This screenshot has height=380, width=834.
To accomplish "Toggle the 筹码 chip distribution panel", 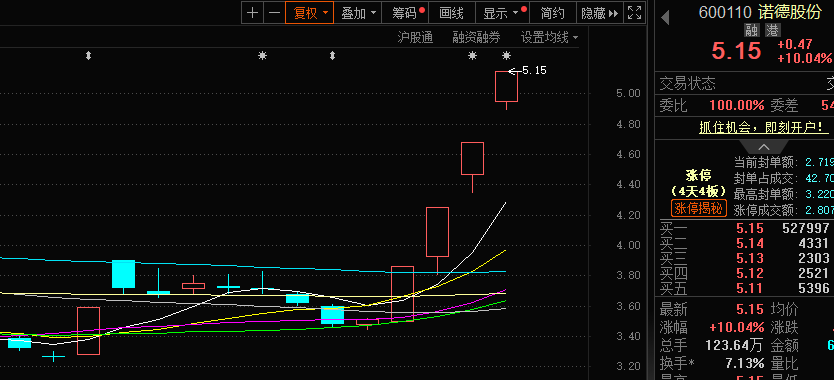I will click(x=408, y=13).
